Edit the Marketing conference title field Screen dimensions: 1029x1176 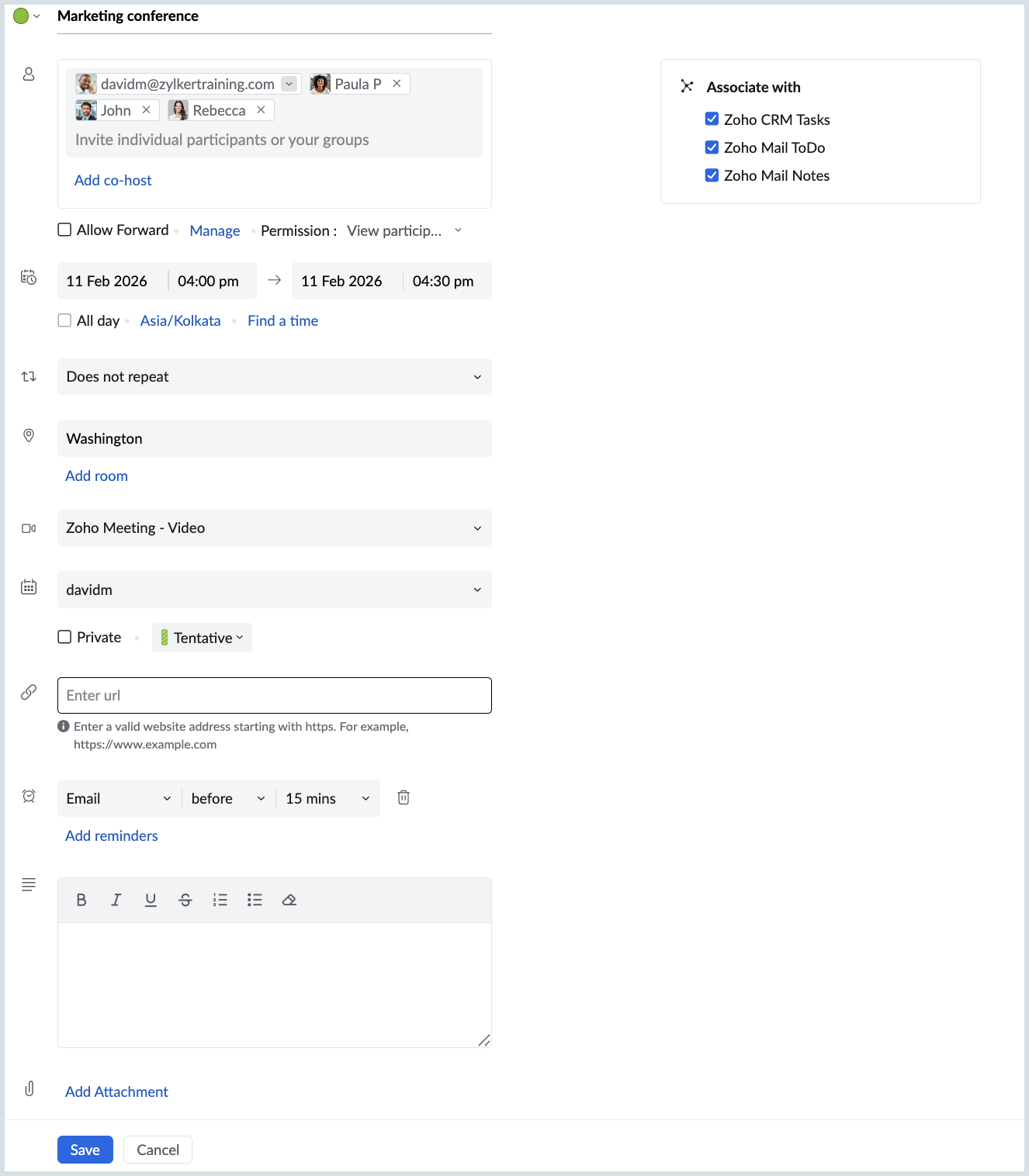275,16
